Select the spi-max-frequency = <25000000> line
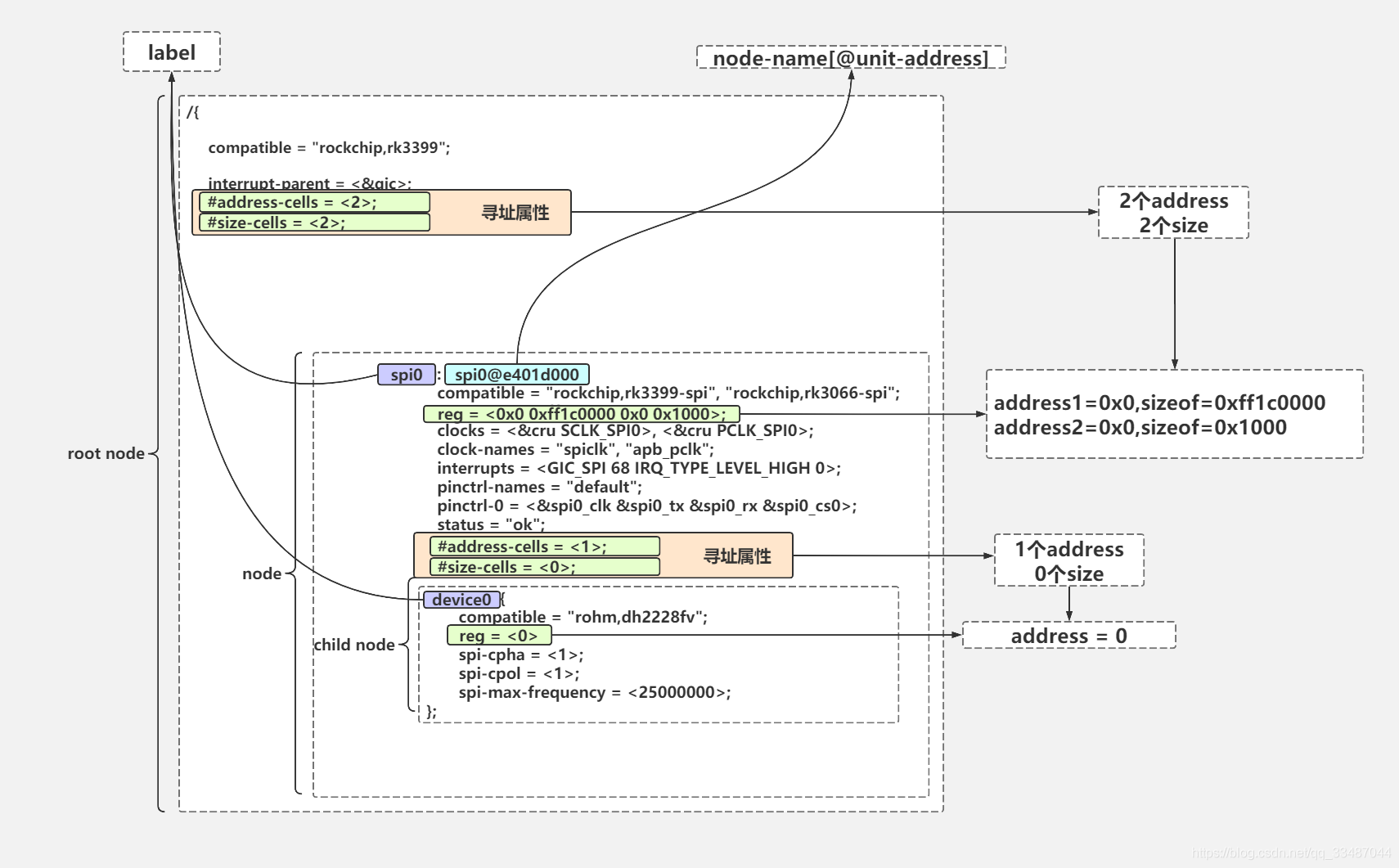The width and height of the screenshot is (1399, 868). tap(595, 693)
